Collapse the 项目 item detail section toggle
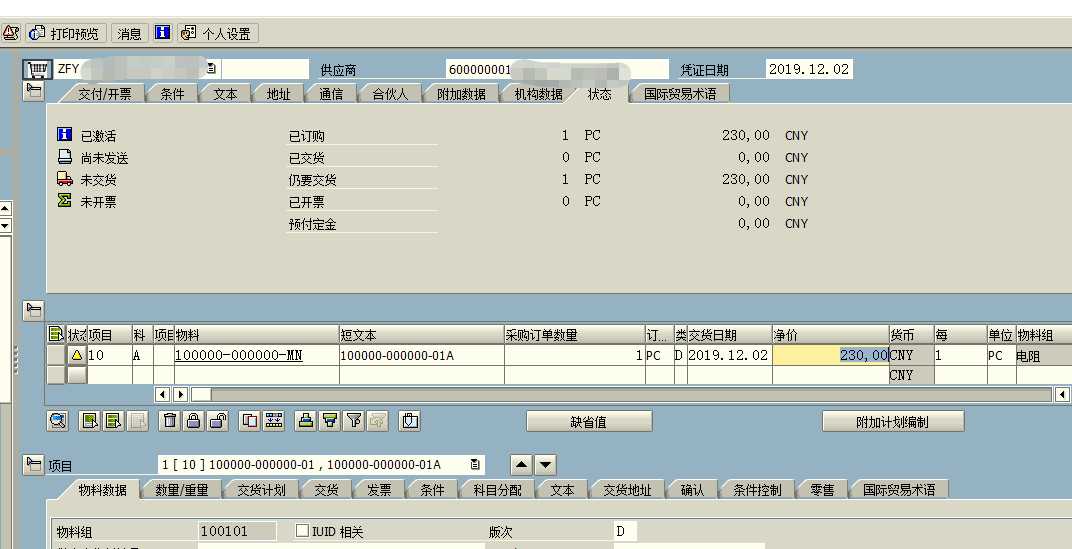The image size is (1072, 549). point(34,465)
